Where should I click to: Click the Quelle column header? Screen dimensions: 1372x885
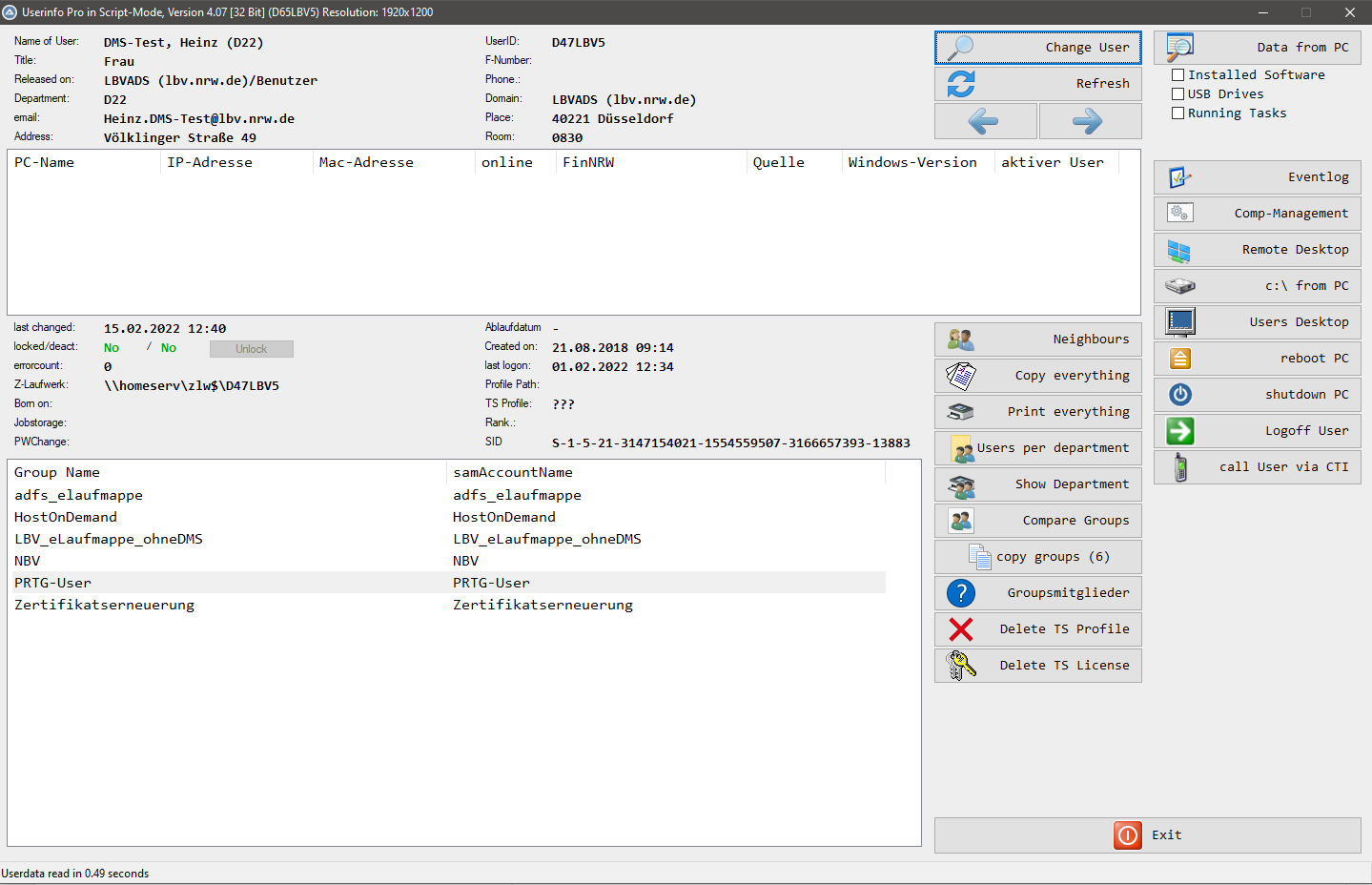click(794, 163)
